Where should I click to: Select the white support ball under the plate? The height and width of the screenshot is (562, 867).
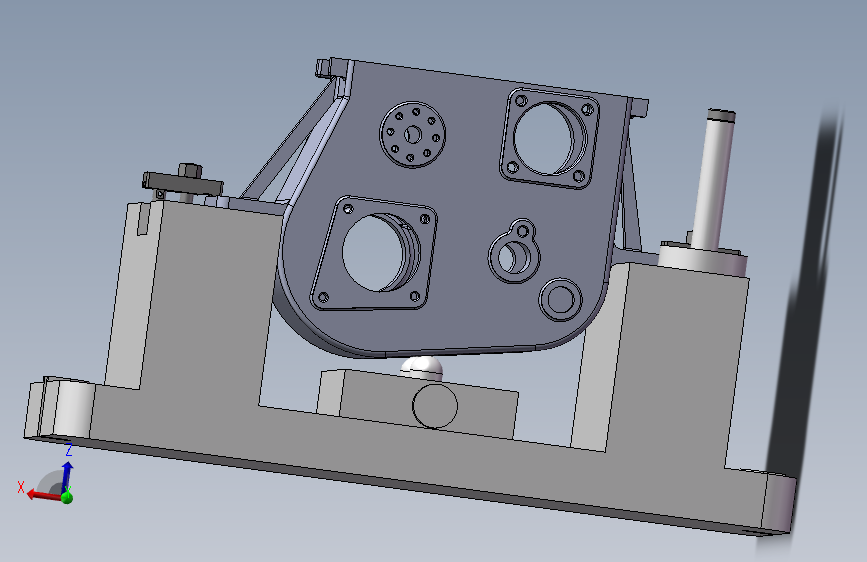point(422,368)
